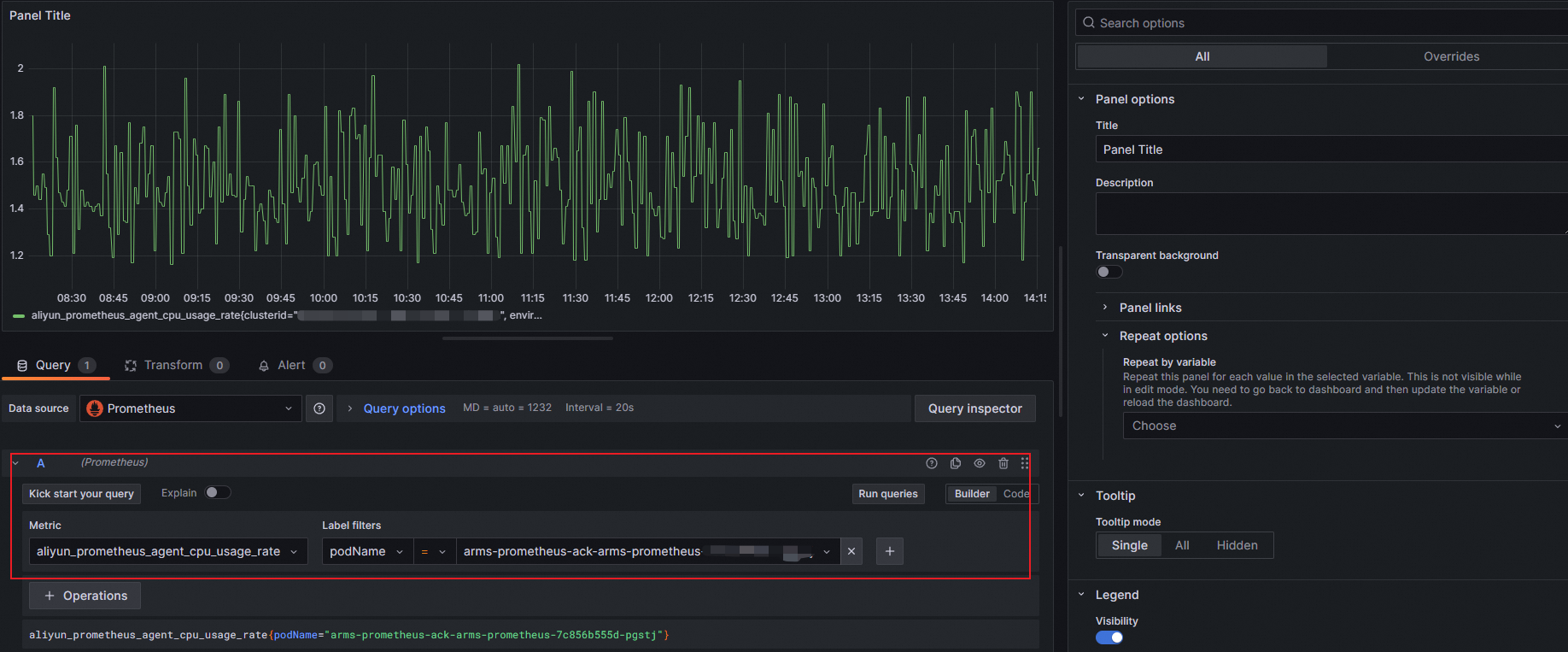The height and width of the screenshot is (652, 1568).
Task: Collapse the Legend section
Action: [x=1081, y=595]
